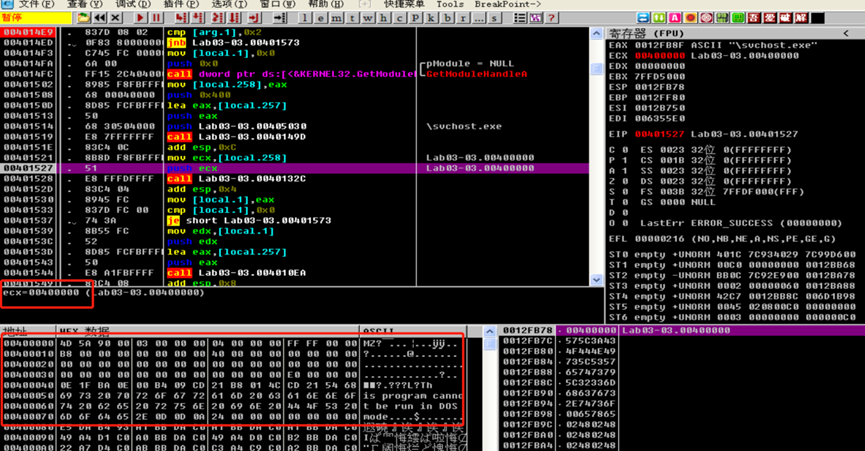865x451 pixels.
Task: Click hex dump scrollbar up arrow
Action: pos(489,331)
